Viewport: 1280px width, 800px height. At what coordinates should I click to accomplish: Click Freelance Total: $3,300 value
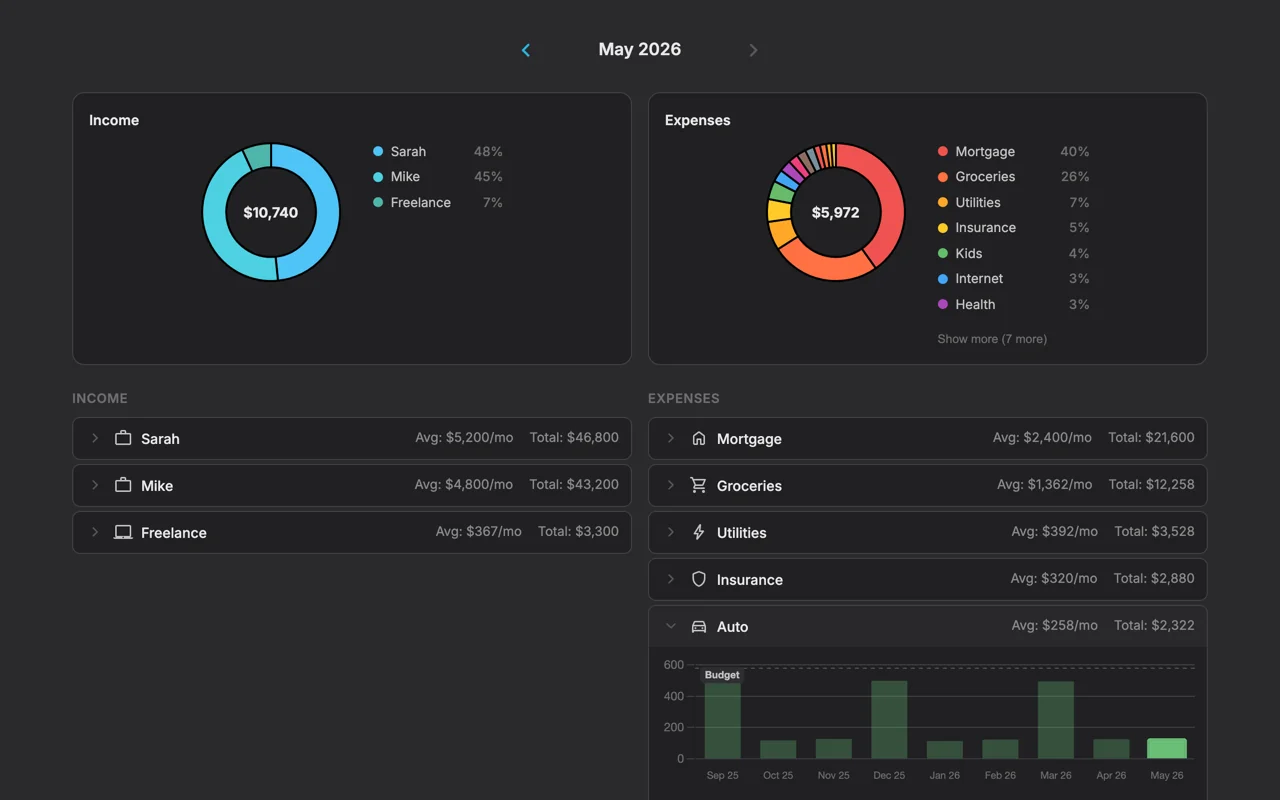click(x=578, y=531)
